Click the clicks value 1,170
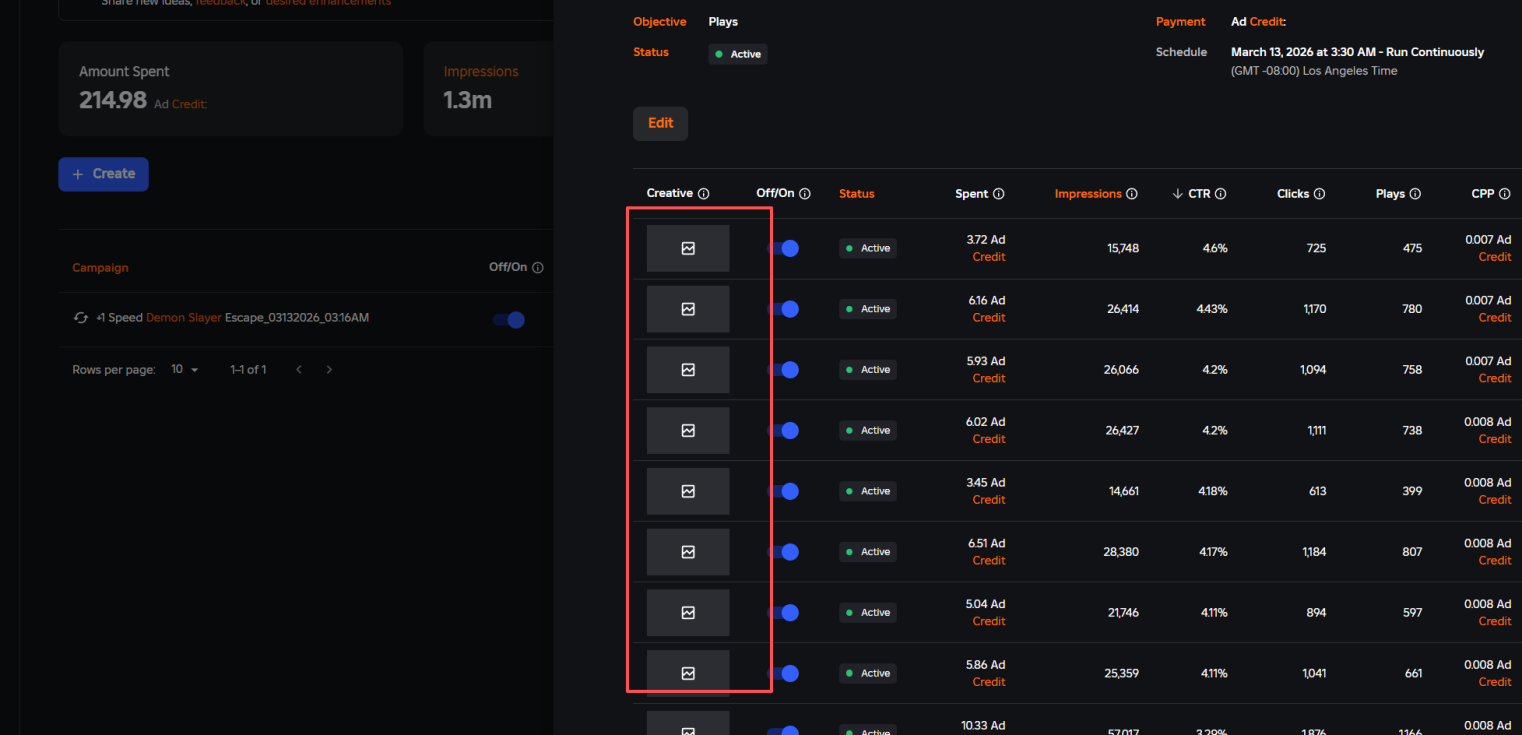 click(1315, 309)
